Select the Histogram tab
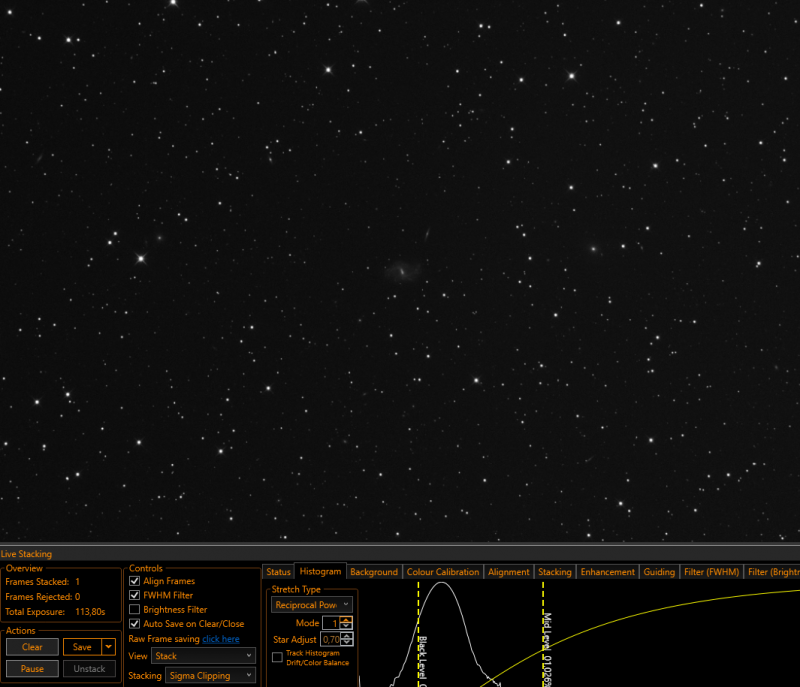This screenshot has width=800, height=687. [320, 571]
